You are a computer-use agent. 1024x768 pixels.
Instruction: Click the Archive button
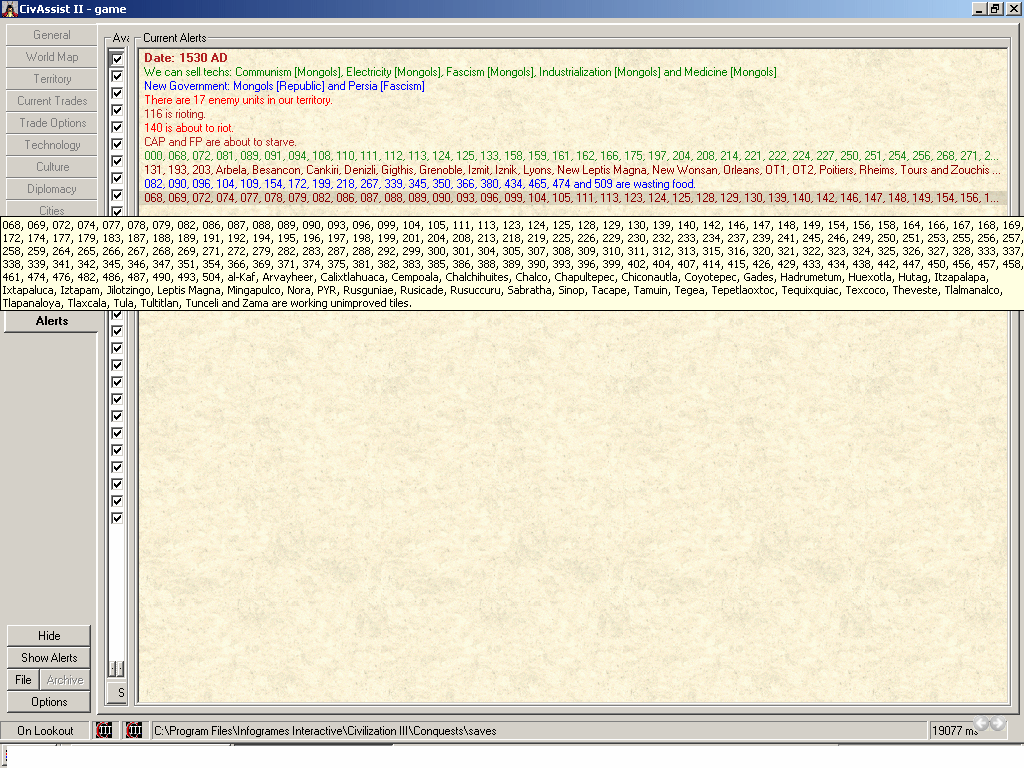65,680
